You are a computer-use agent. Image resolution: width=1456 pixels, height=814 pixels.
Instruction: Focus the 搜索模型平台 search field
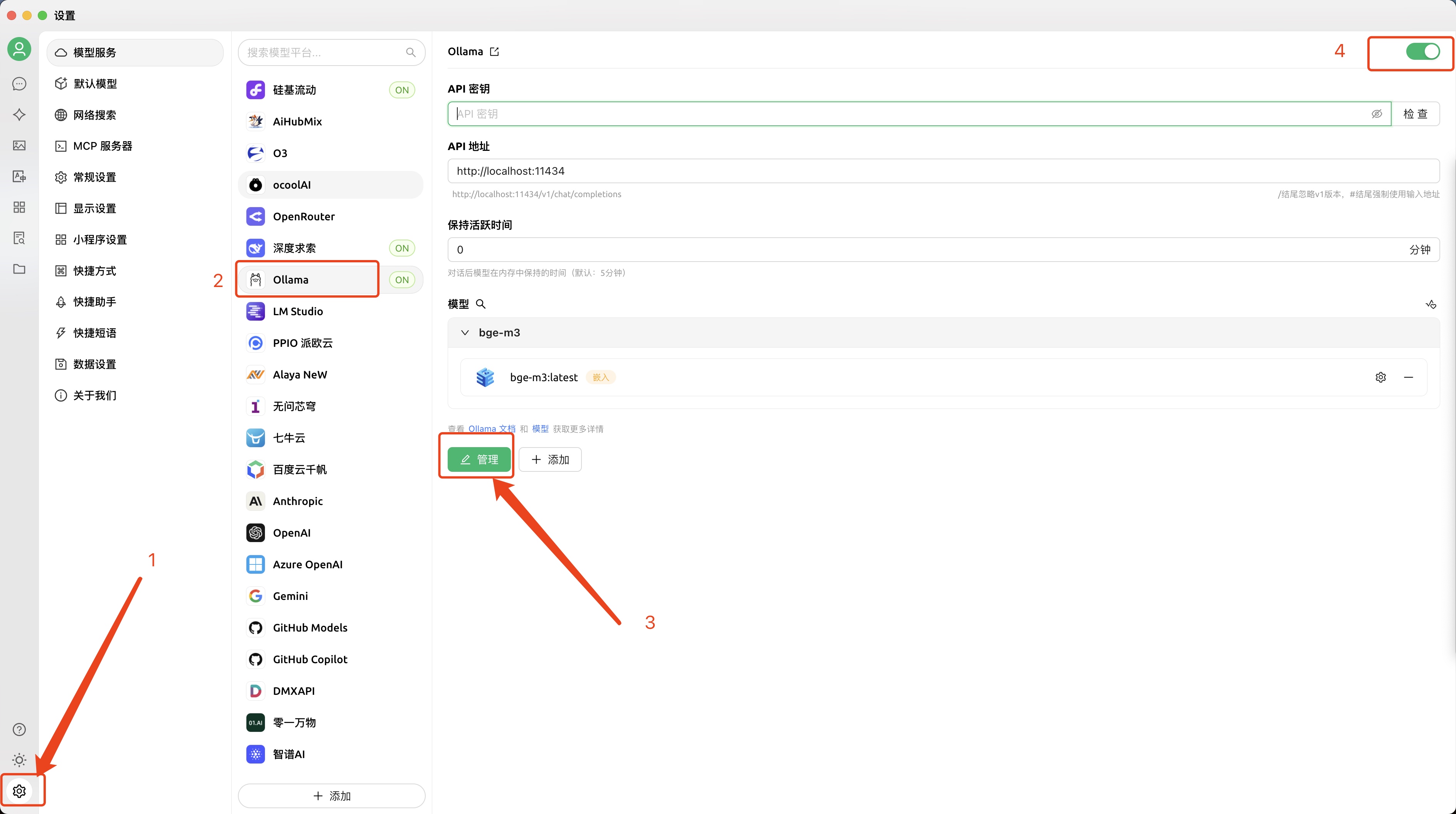click(x=332, y=52)
